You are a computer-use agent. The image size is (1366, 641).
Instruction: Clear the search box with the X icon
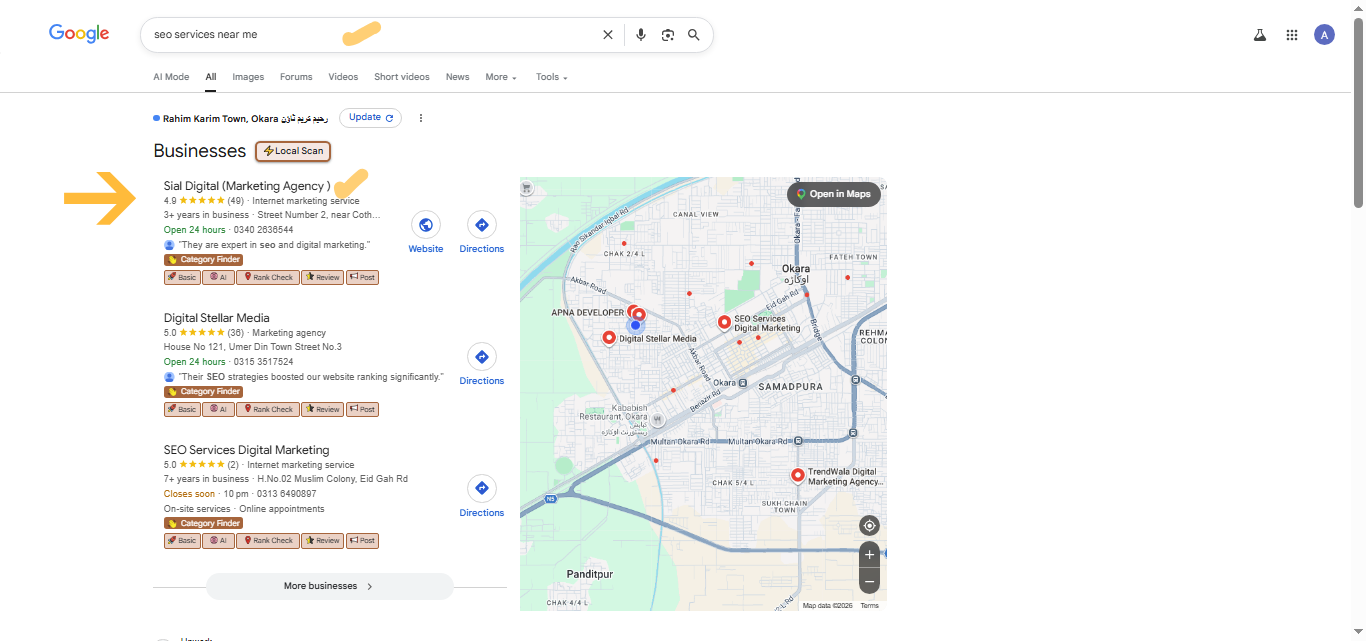point(607,35)
